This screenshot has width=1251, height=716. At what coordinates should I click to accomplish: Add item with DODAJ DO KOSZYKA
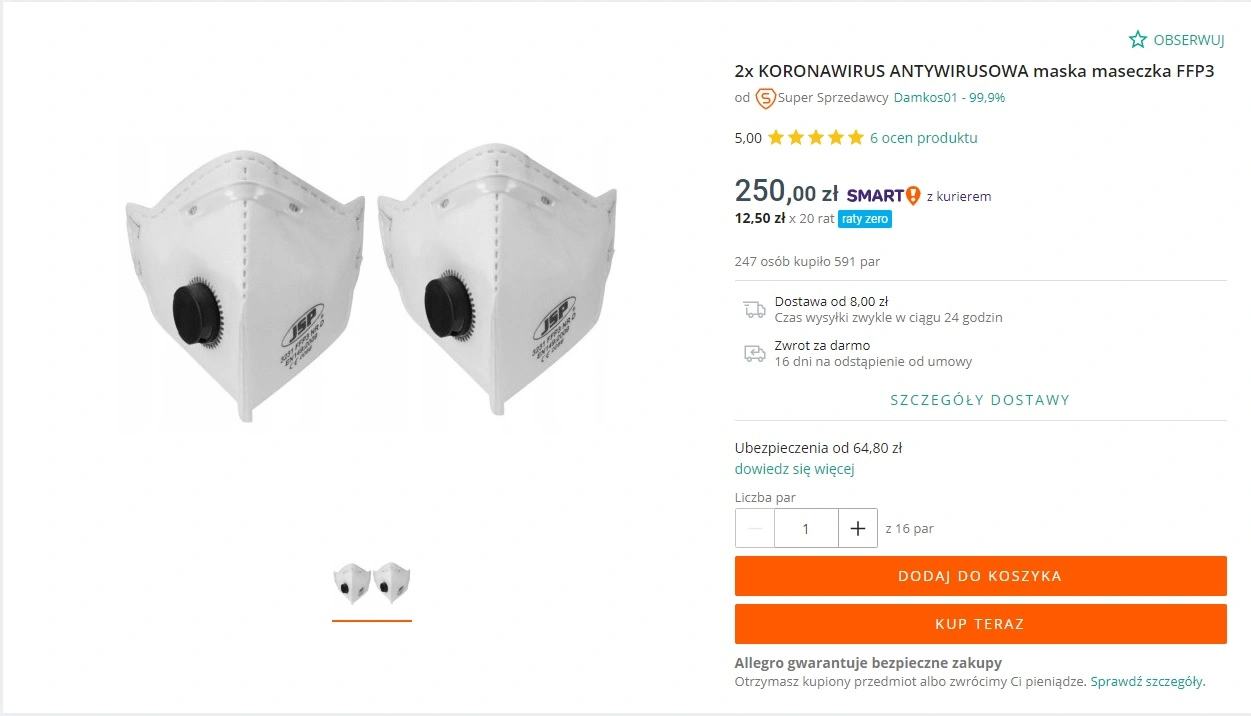(980, 576)
